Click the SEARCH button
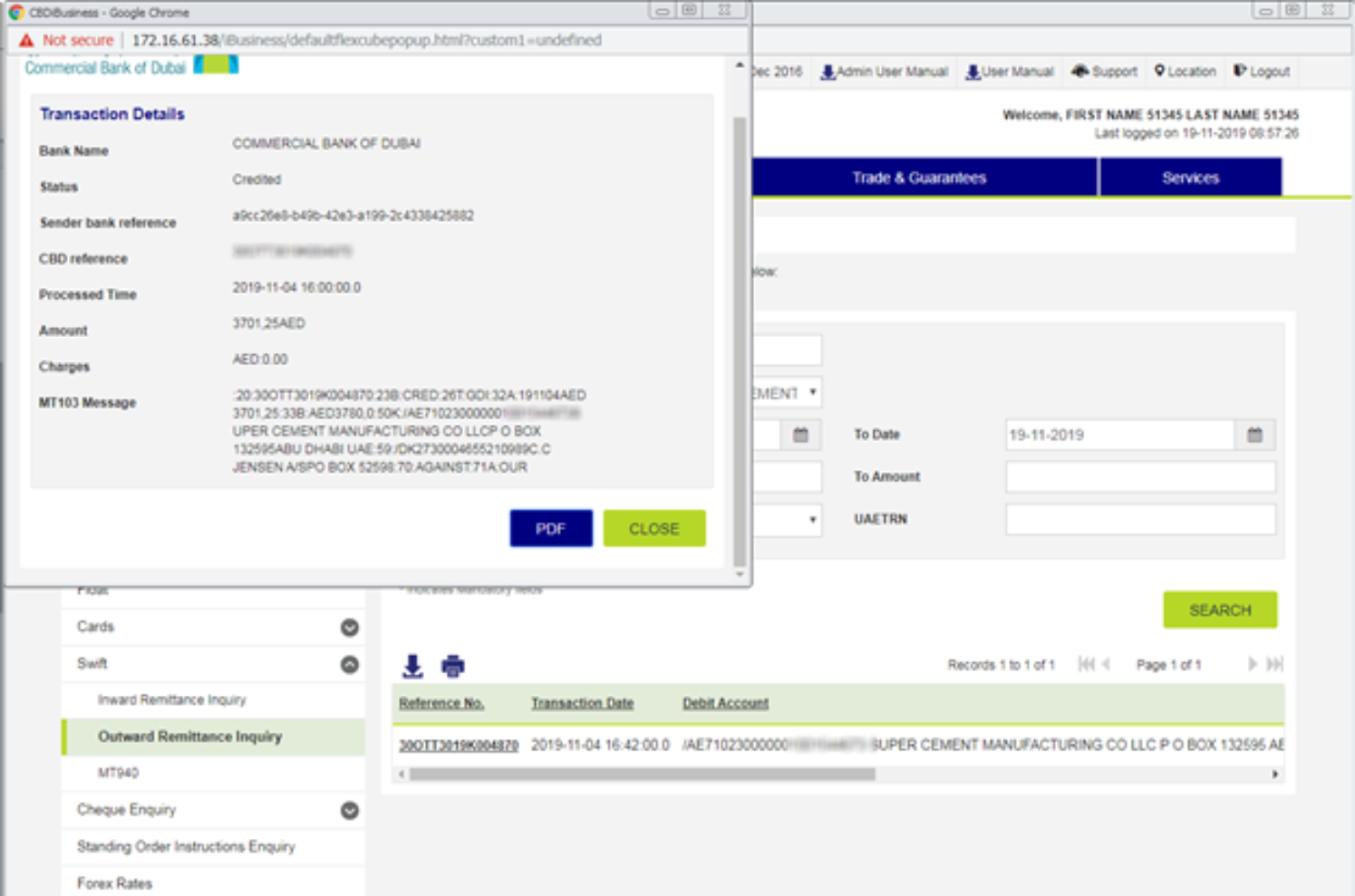This screenshot has height=896, width=1355. 1220,610
